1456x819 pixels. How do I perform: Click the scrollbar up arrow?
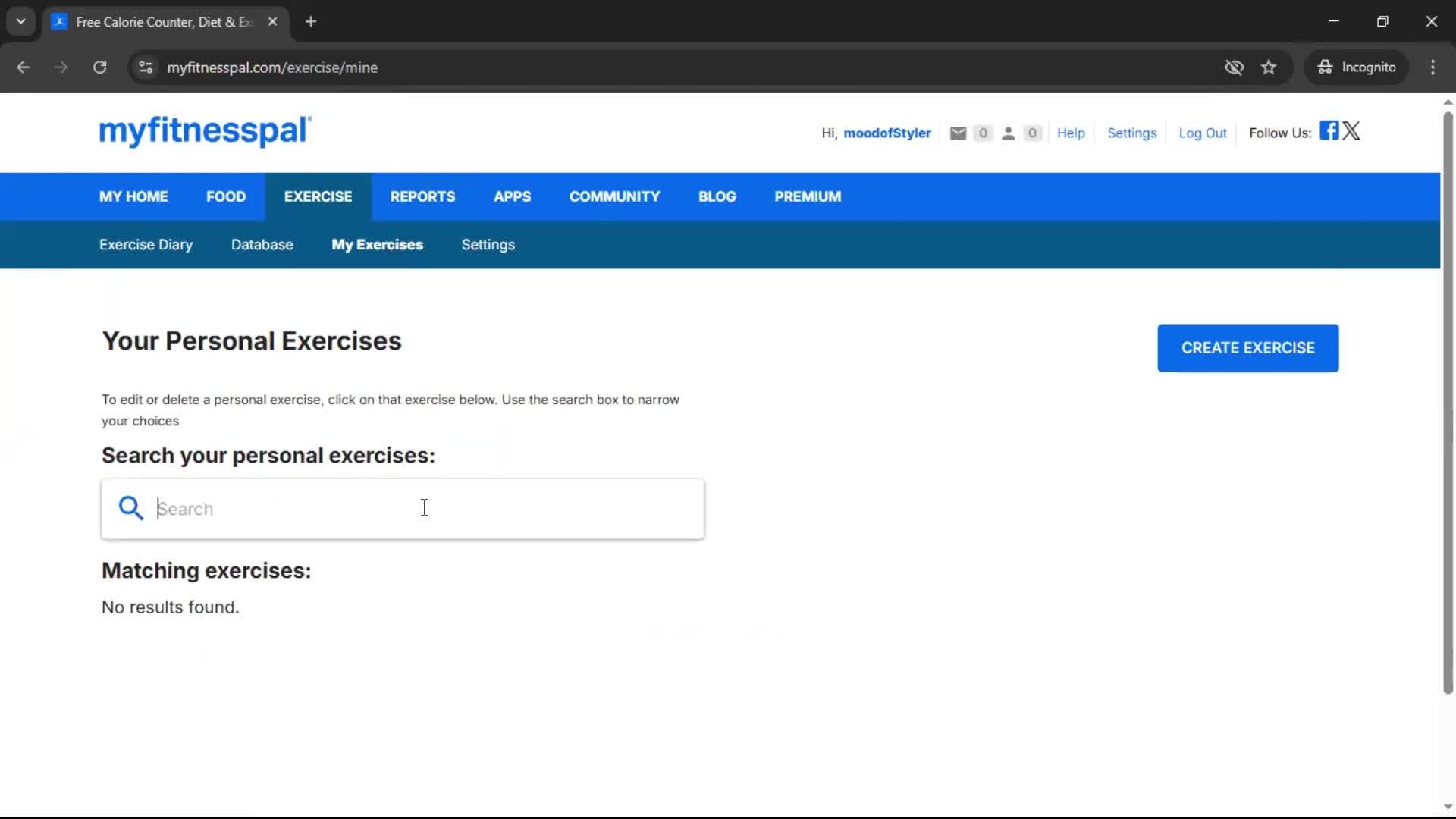click(1448, 102)
